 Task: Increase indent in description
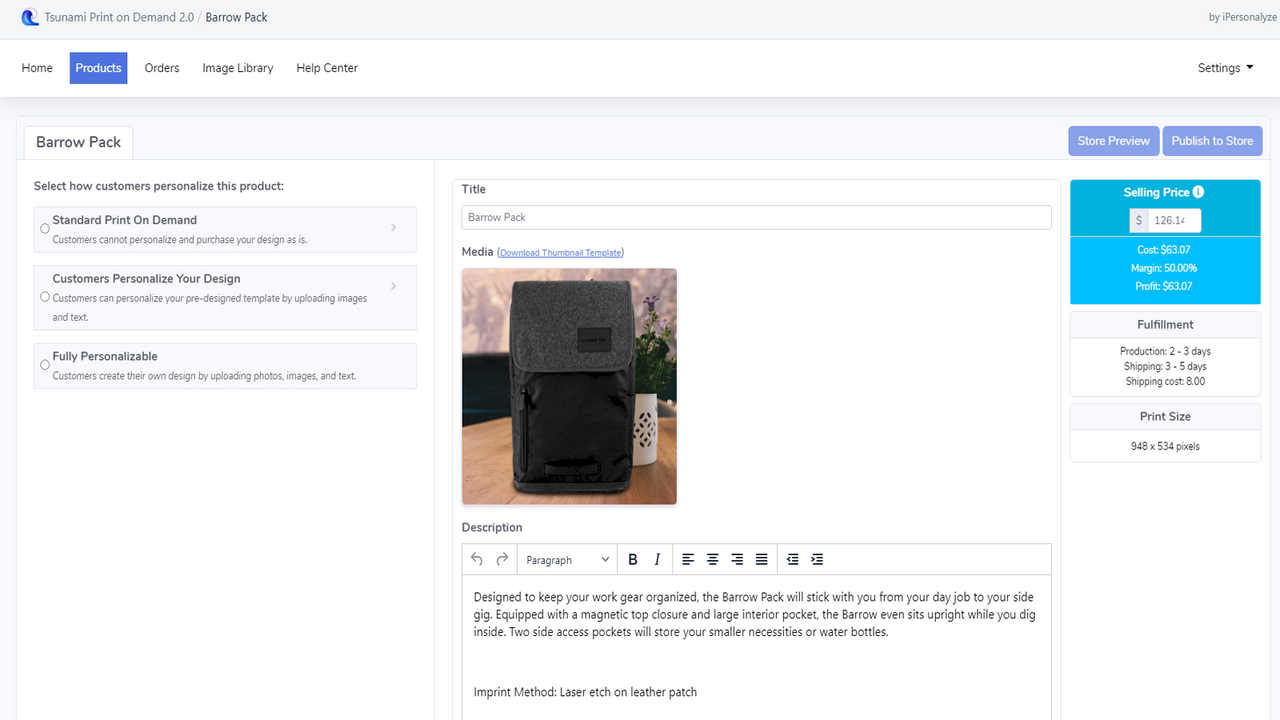pos(817,559)
